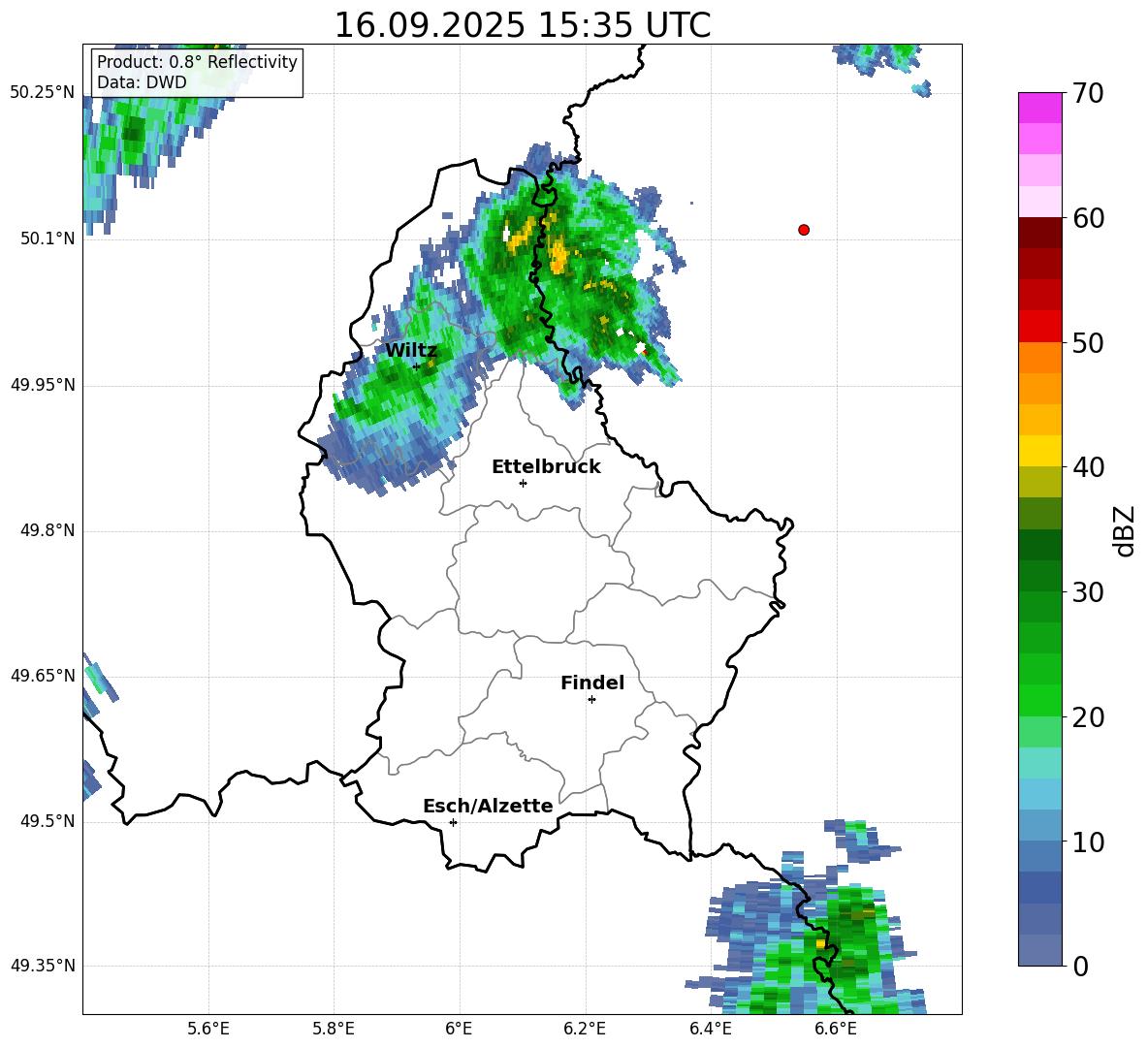Click the Esch/Alzette location cross marker
Image resolution: width=1148 pixels, height=1048 pixels.
(453, 822)
